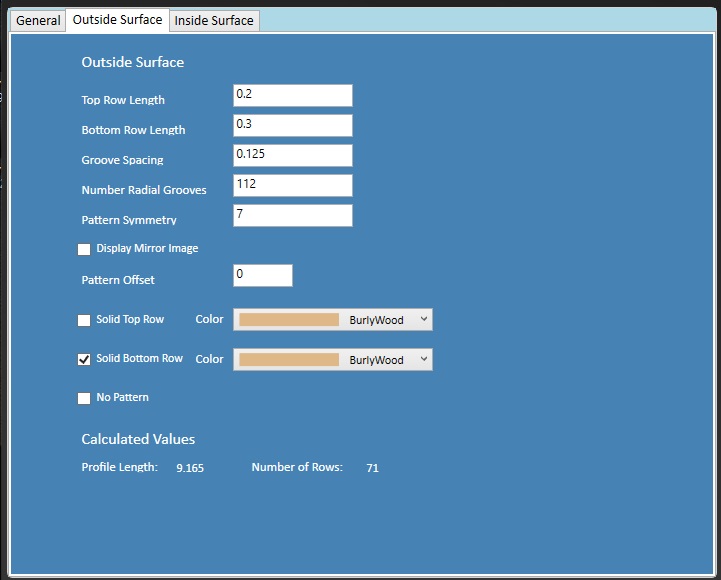This screenshot has width=721, height=580.
Task: Check the Solid Top Row checkbox
Action: point(84,320)
